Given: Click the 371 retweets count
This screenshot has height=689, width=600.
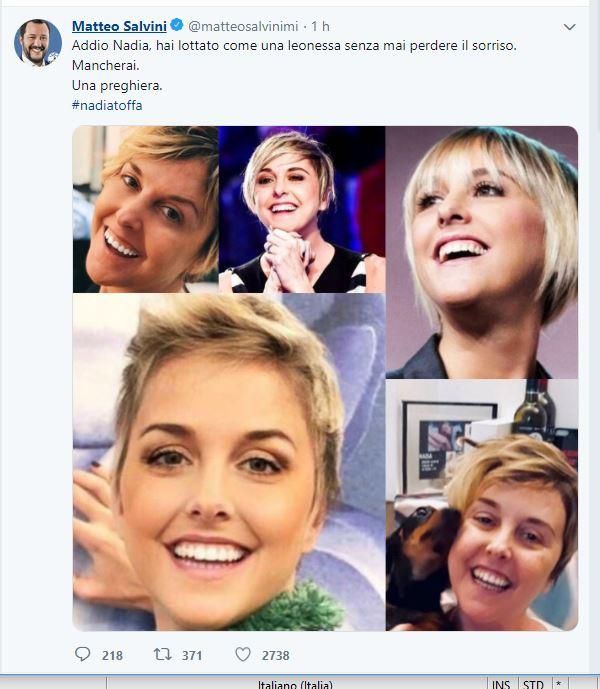Looking at the screenshot, I should tap(192, 656).
